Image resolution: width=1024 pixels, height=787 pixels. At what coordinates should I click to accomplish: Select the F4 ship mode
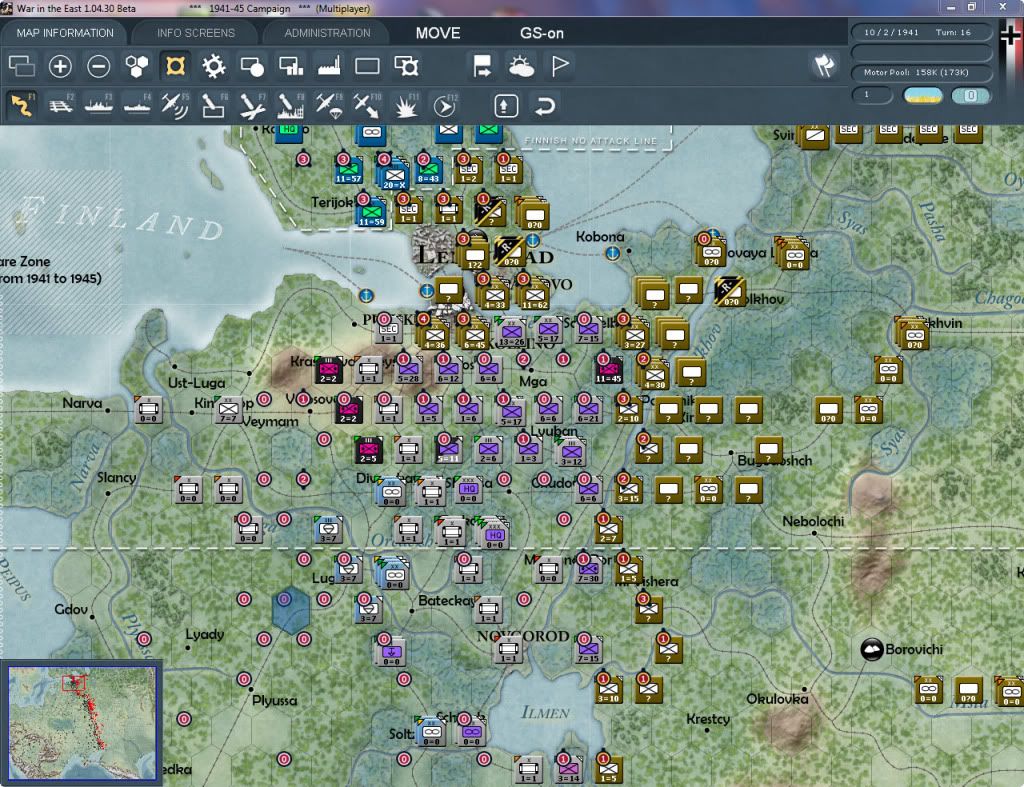point(137,105)
